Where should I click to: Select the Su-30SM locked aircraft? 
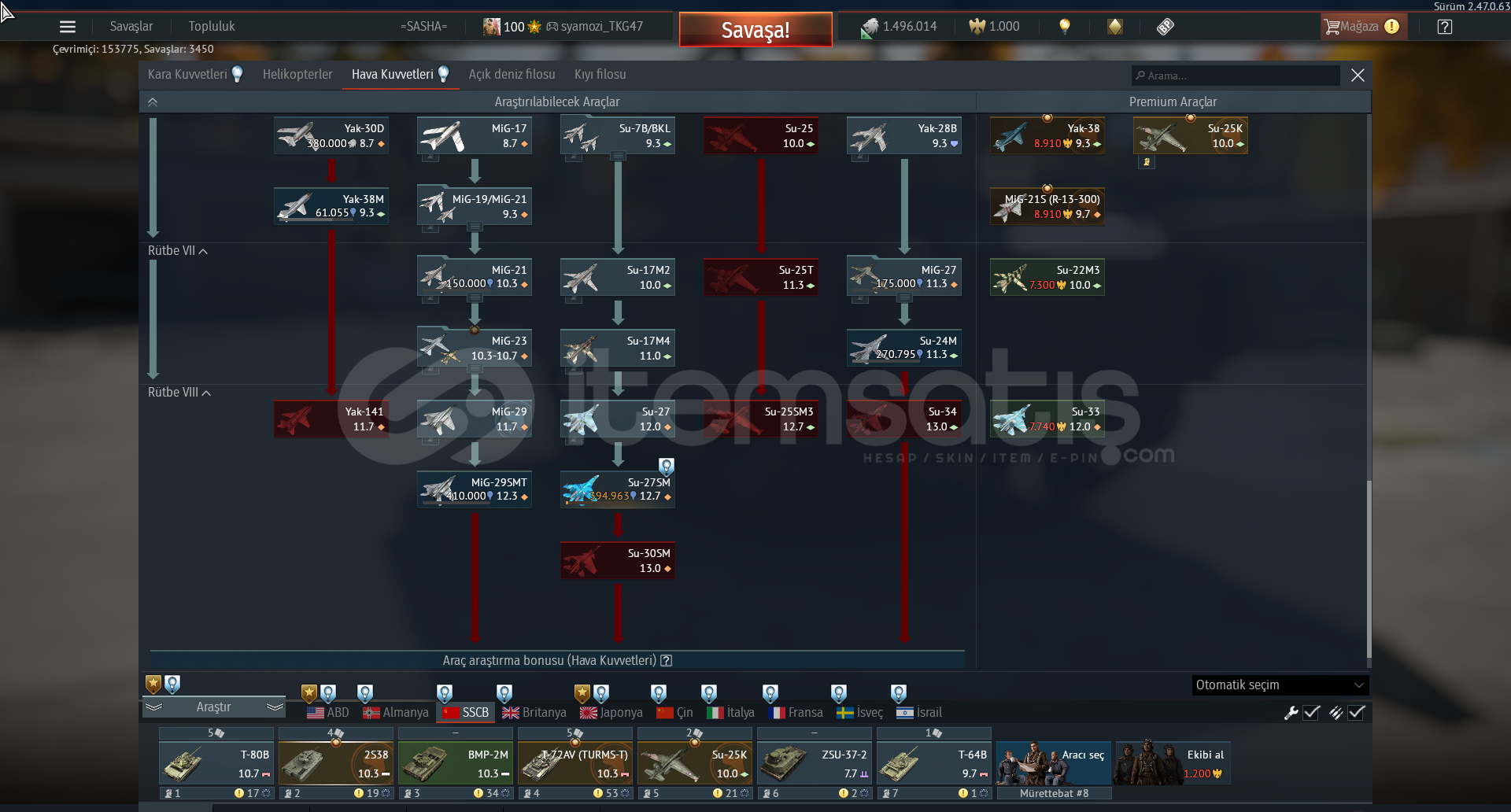[618, 560]
